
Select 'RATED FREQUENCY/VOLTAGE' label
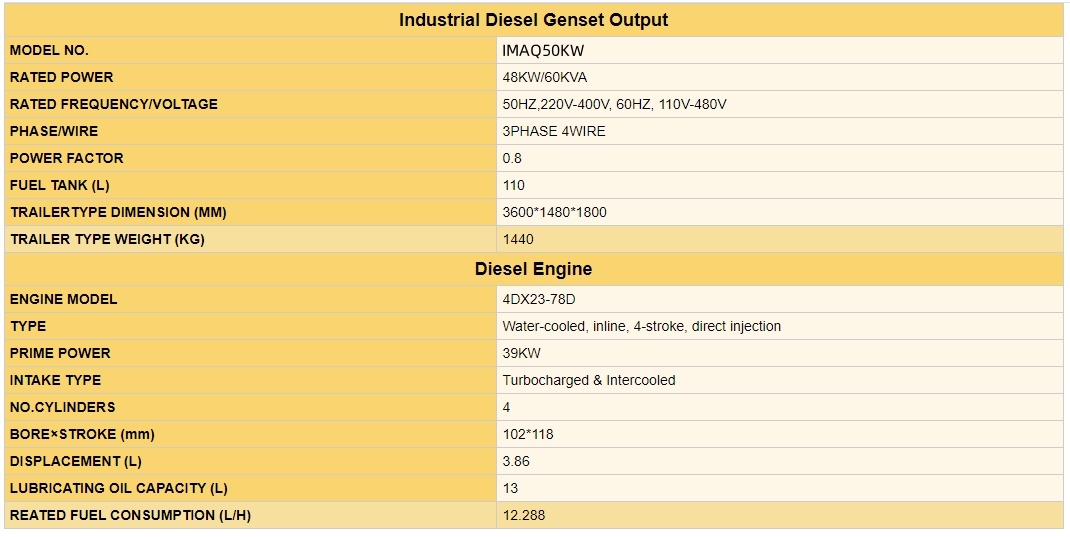[x=114, y=104]
